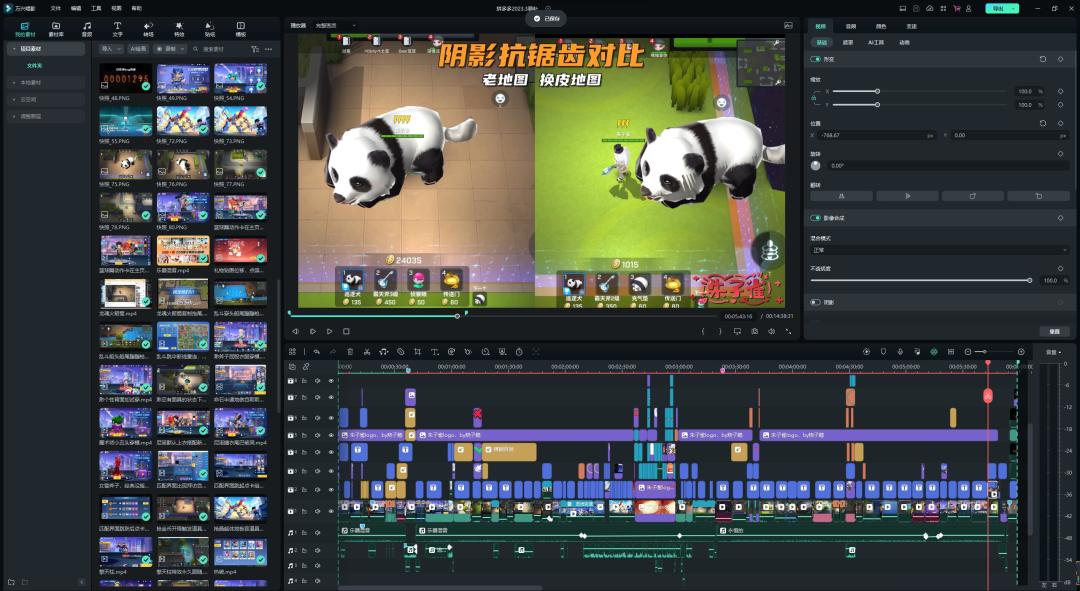Mute video track 7 with its speaker icon
Image resolution: width=1080 pixels, height=591 pixels.
(x=318, y=397)
